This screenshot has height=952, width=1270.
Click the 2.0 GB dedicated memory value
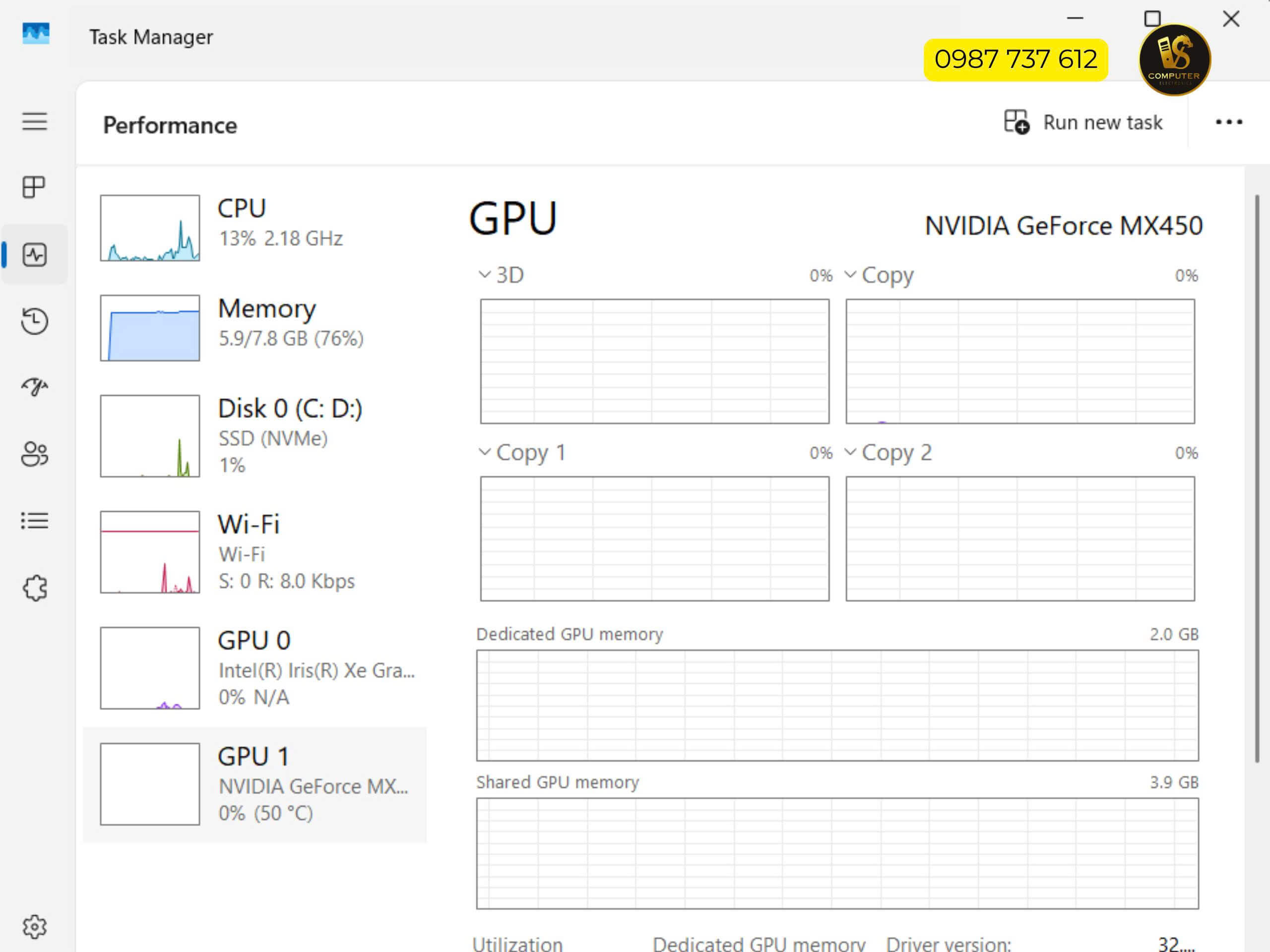(1174, 634)
